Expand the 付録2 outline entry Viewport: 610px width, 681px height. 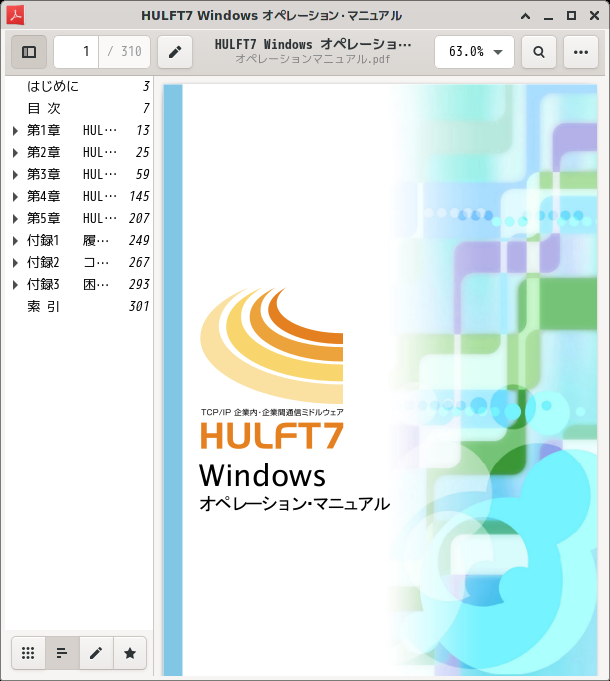pyautogui.click(x=15, y=262)
